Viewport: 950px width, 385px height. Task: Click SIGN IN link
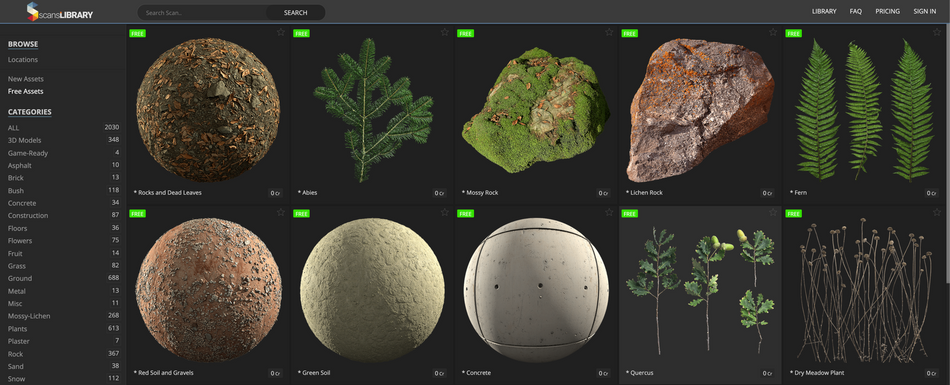tap(925, 12)
